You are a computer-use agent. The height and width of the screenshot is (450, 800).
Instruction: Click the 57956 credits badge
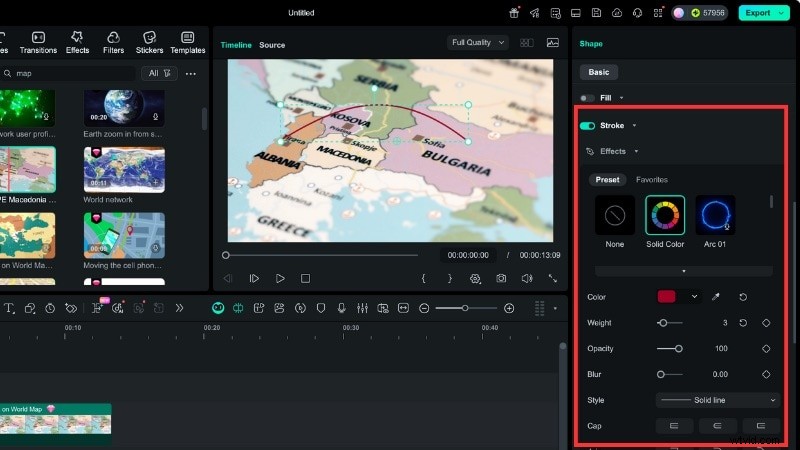click(x=707, y=13)
